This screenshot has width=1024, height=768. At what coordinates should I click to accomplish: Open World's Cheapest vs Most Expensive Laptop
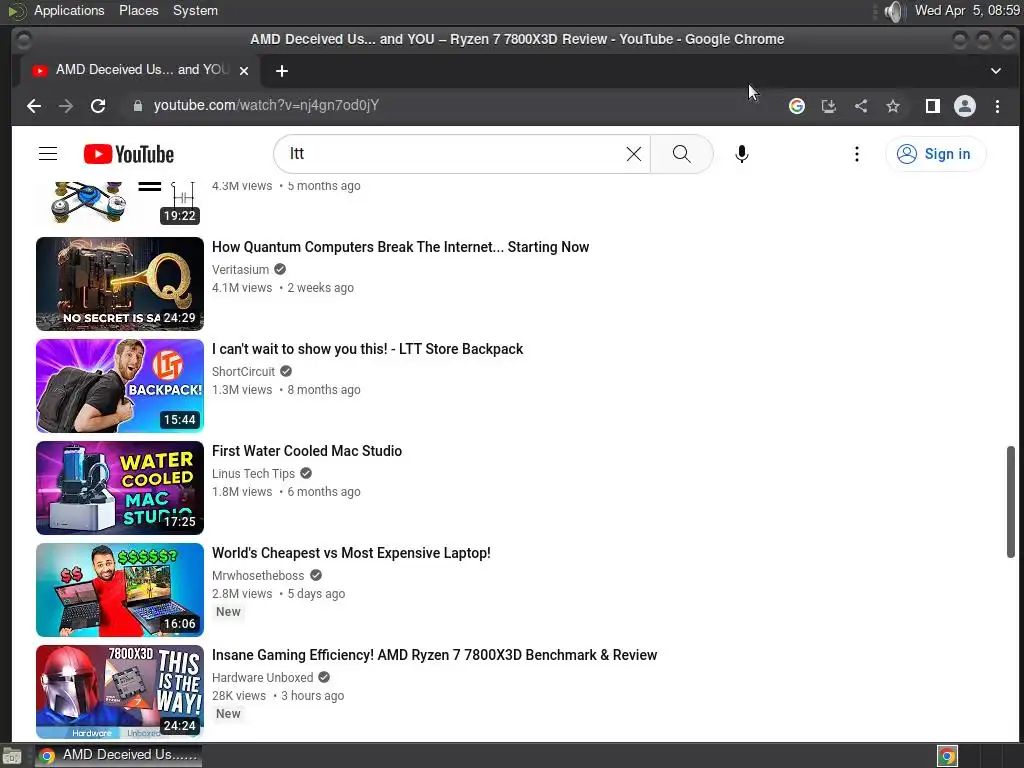(351, 553)
